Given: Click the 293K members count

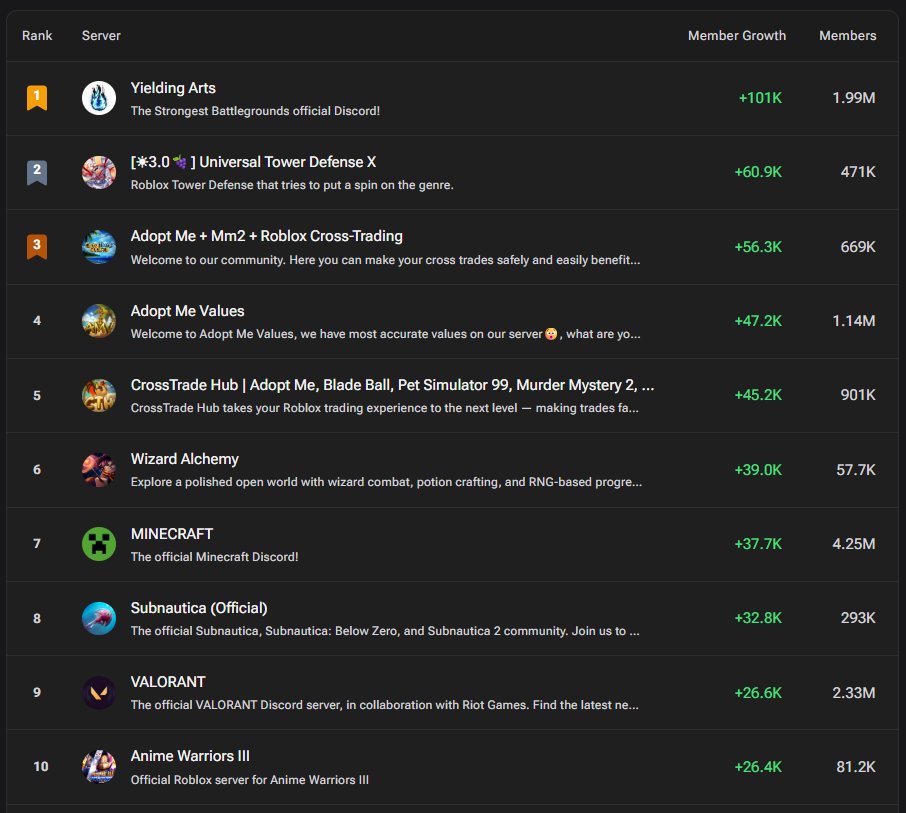Looking at the screenshot, I should click(x=858, y=618).
